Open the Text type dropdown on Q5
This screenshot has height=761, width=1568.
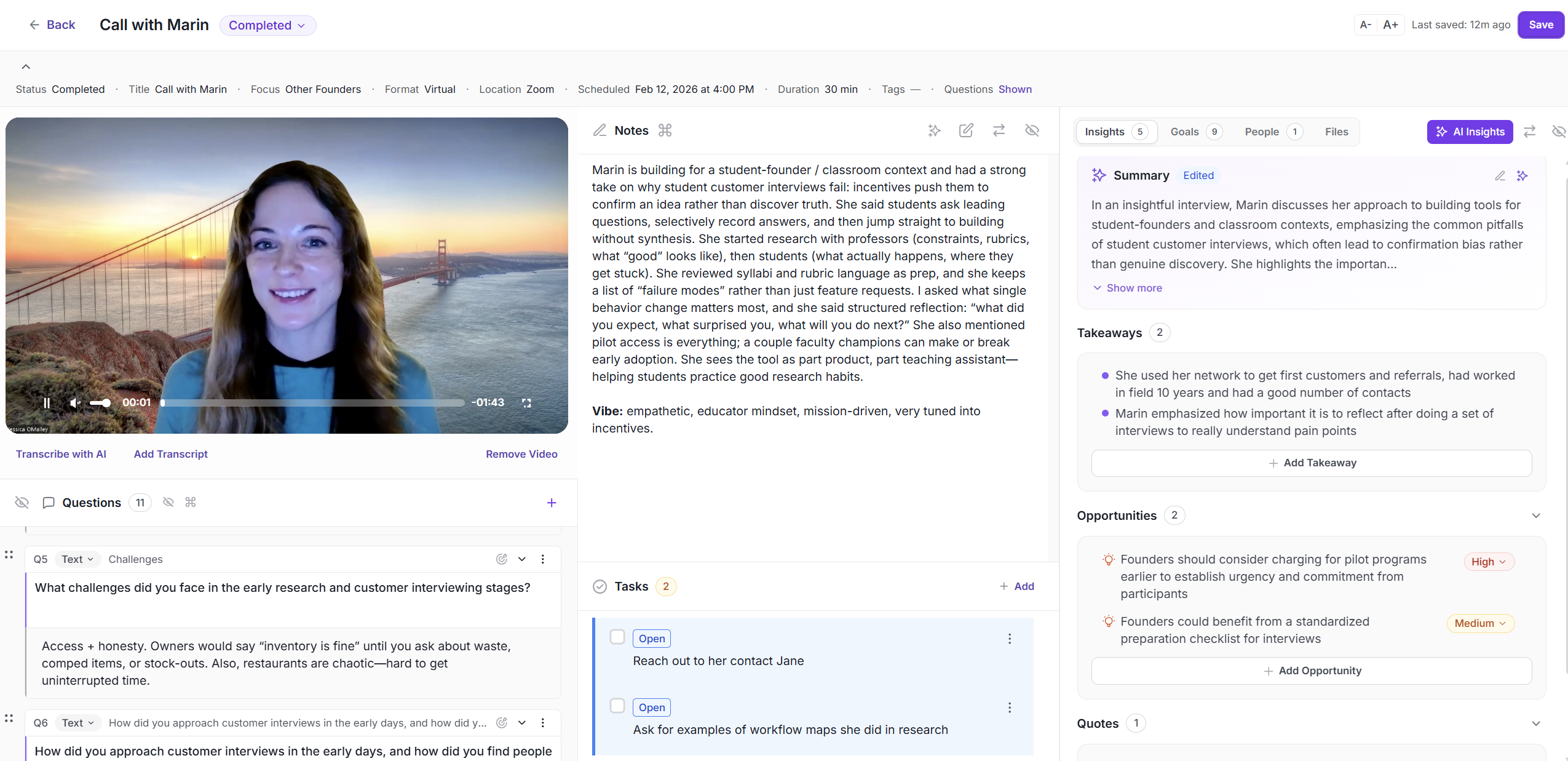pyautogui.click(x=77, y=559)
